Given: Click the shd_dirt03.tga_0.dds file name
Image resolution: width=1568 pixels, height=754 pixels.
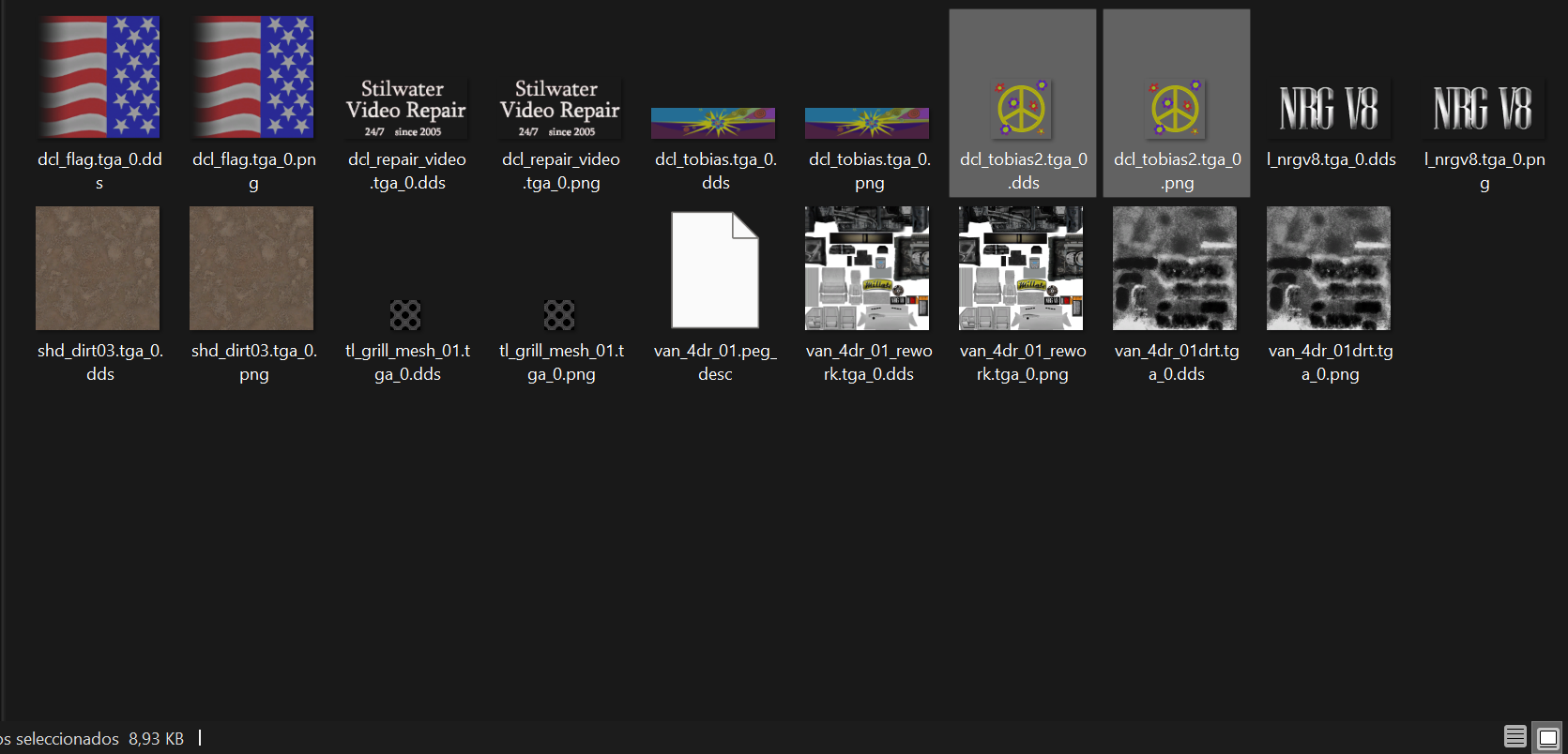Looking at the screenshot, I should point(100,362).
